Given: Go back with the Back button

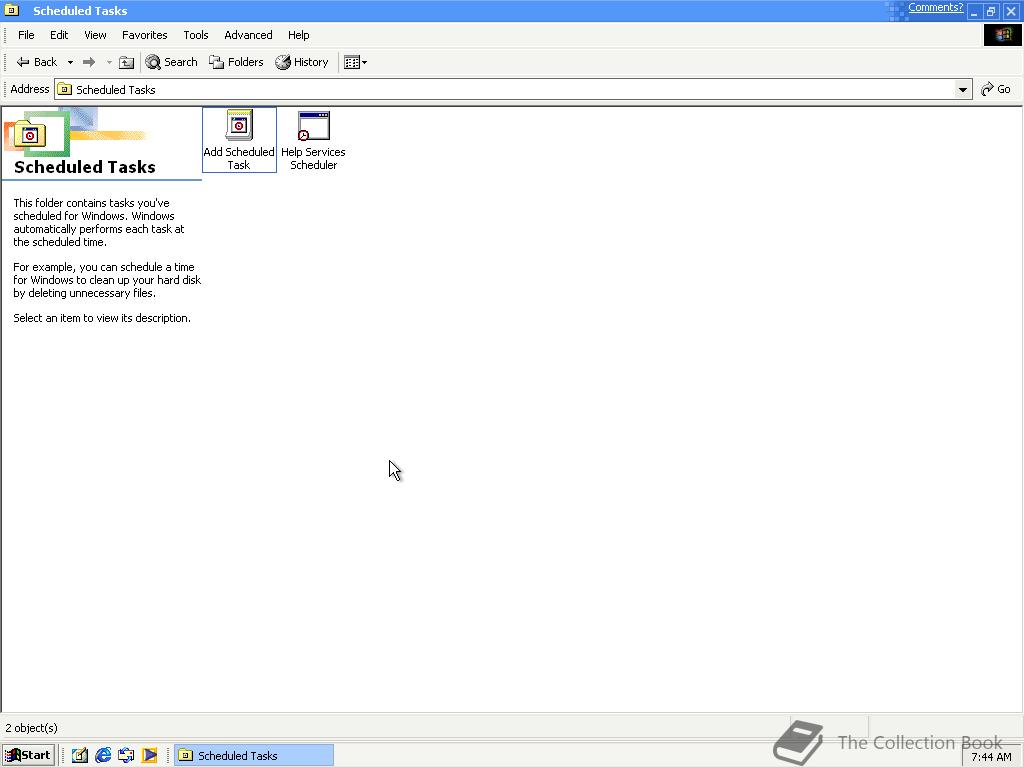Looking at the screenshot, I should click(37, 62).
